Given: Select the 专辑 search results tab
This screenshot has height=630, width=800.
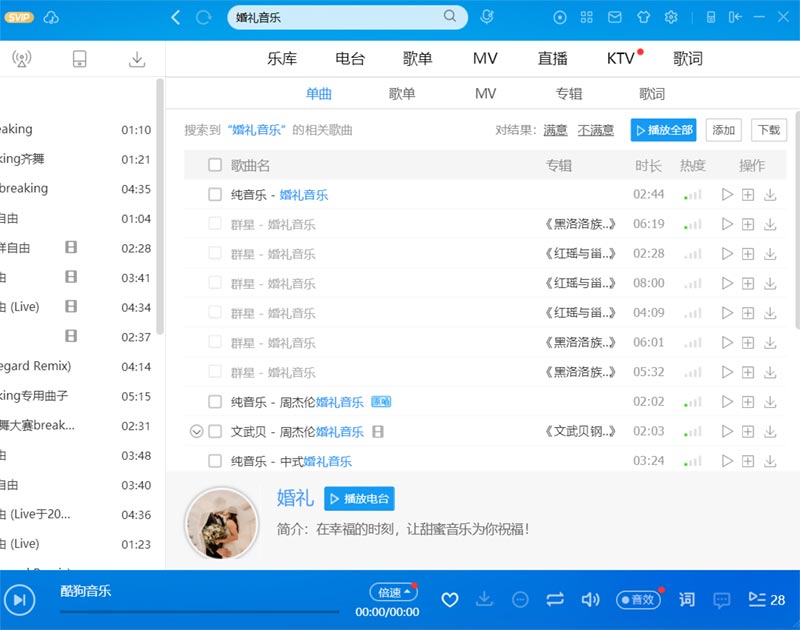Looking at the screenshot, I should (x=569, y=94).
